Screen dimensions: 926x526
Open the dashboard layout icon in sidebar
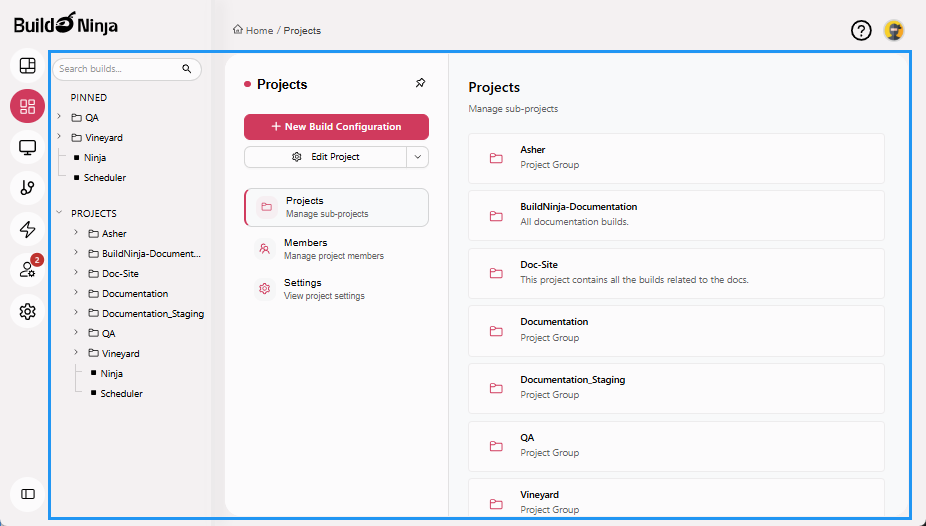pos(27,66)
